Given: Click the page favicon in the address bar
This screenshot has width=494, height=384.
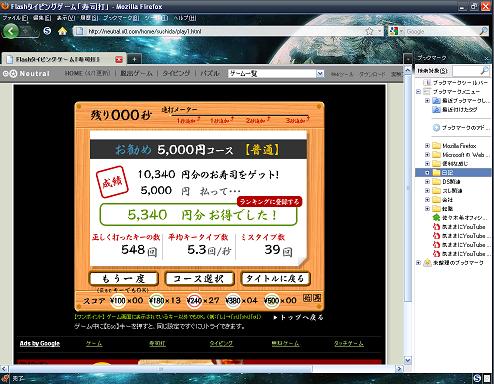Looking at the screenshot, I should click(x=80, y=31).
